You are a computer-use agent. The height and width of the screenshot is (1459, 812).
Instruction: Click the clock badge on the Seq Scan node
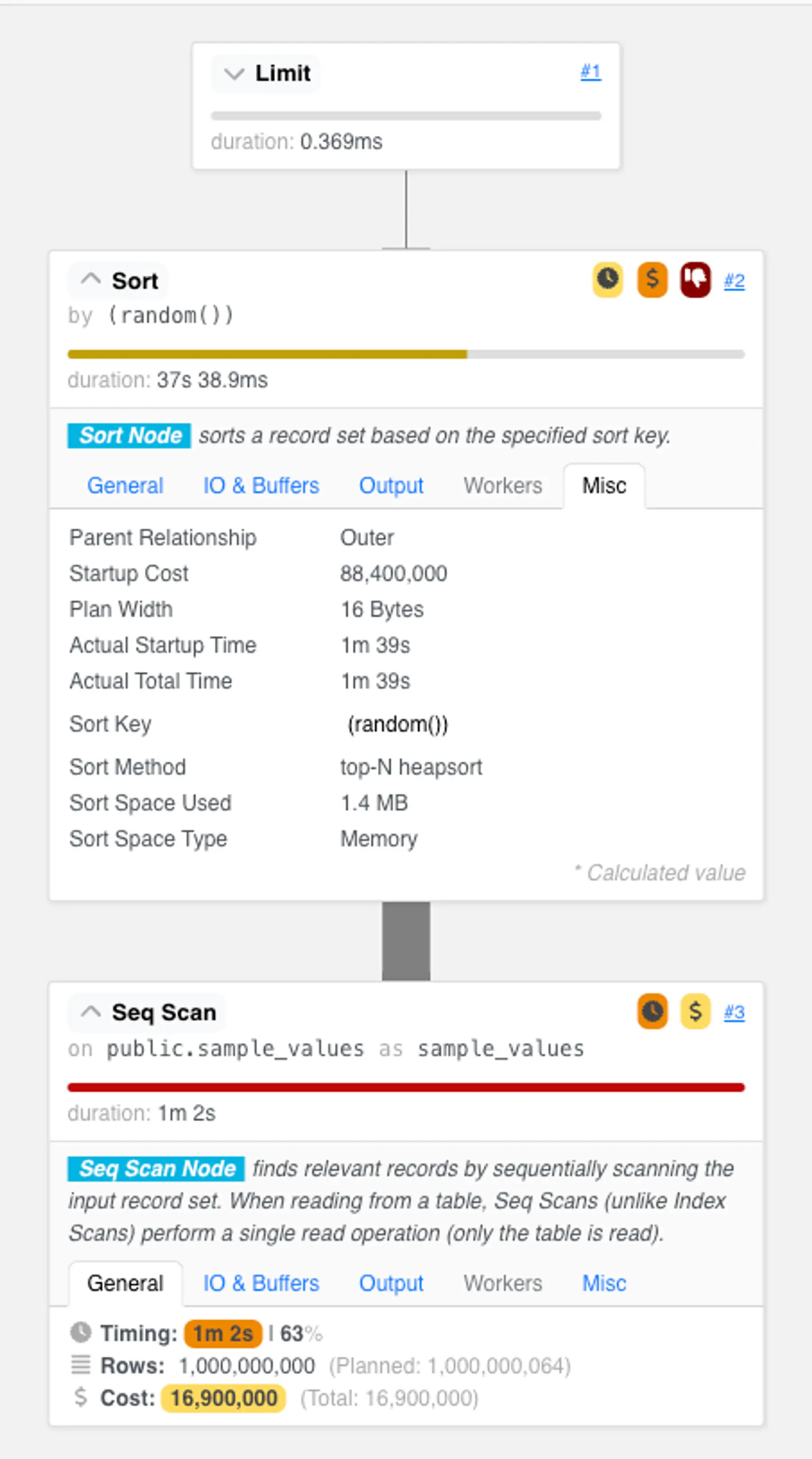(652, 1011)
